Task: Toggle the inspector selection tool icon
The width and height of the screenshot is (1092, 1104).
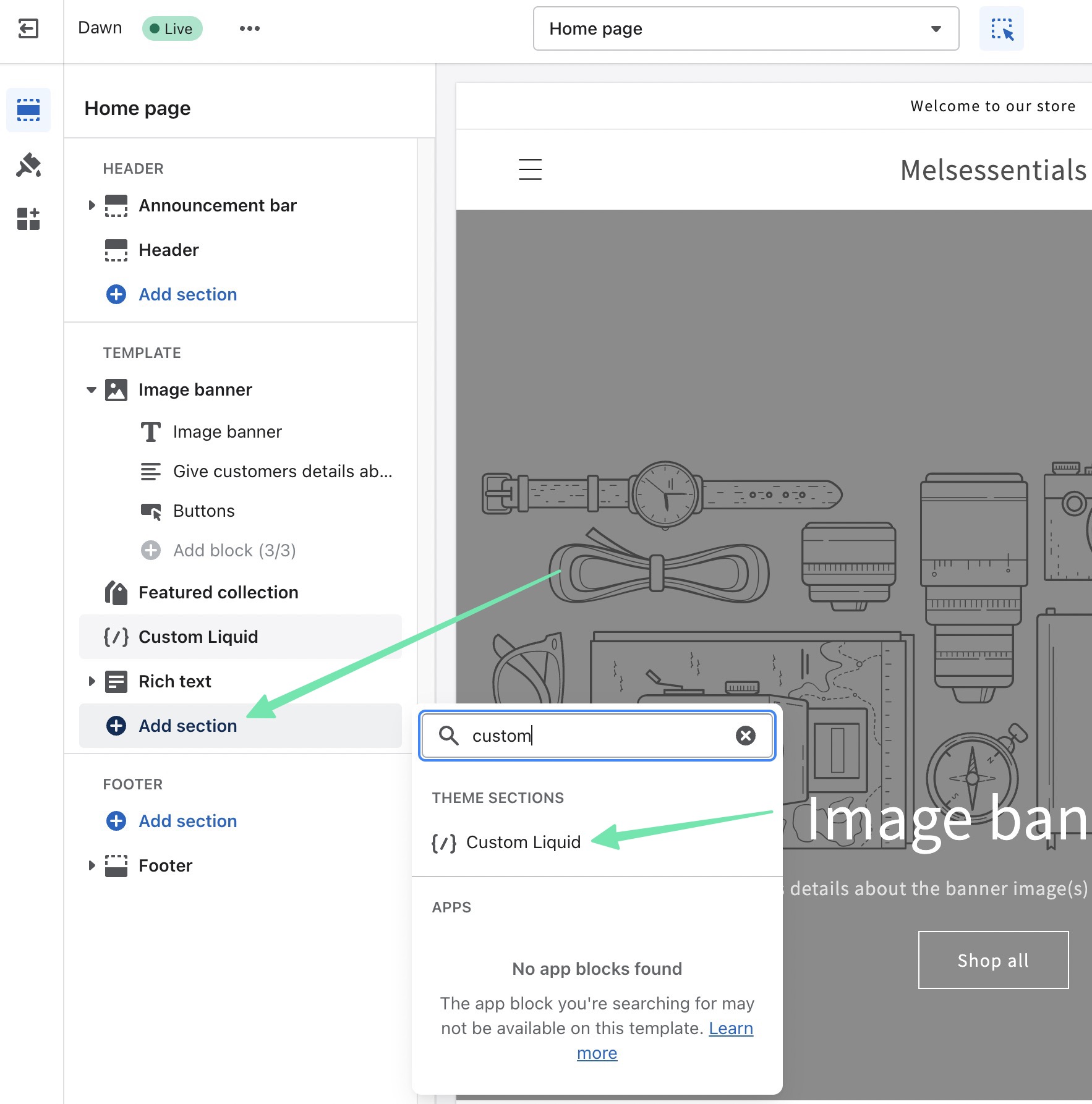Action: [x=1001, y=28]
